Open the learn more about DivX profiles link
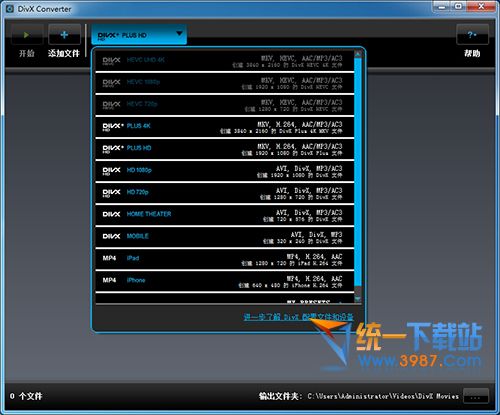 (298, 317)
